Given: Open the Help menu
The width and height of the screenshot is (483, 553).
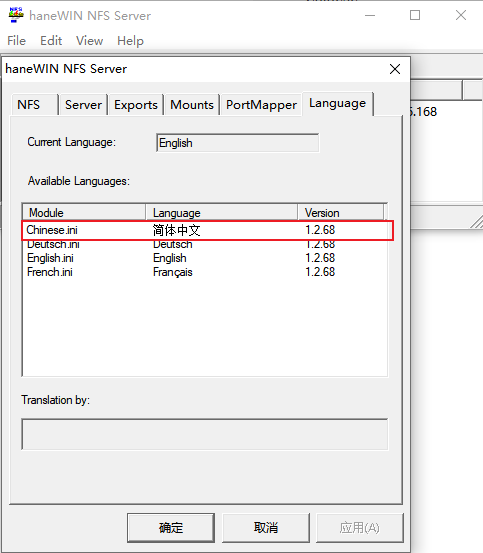Looking at the screenshot, I should click(x=130, y=41).
